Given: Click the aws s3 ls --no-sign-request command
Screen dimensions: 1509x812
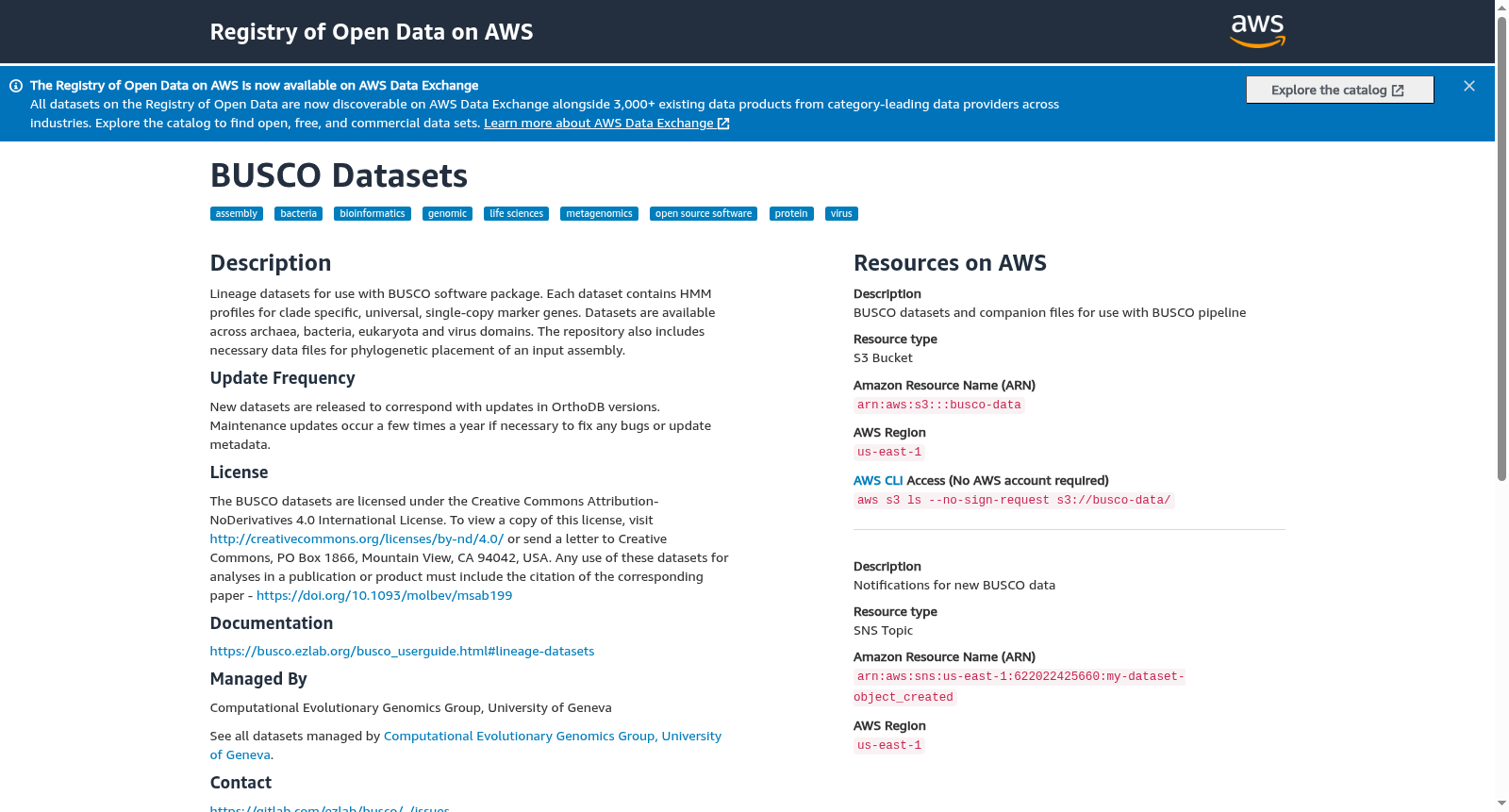Looking at the screenshot, I should tap(1014, 500).
